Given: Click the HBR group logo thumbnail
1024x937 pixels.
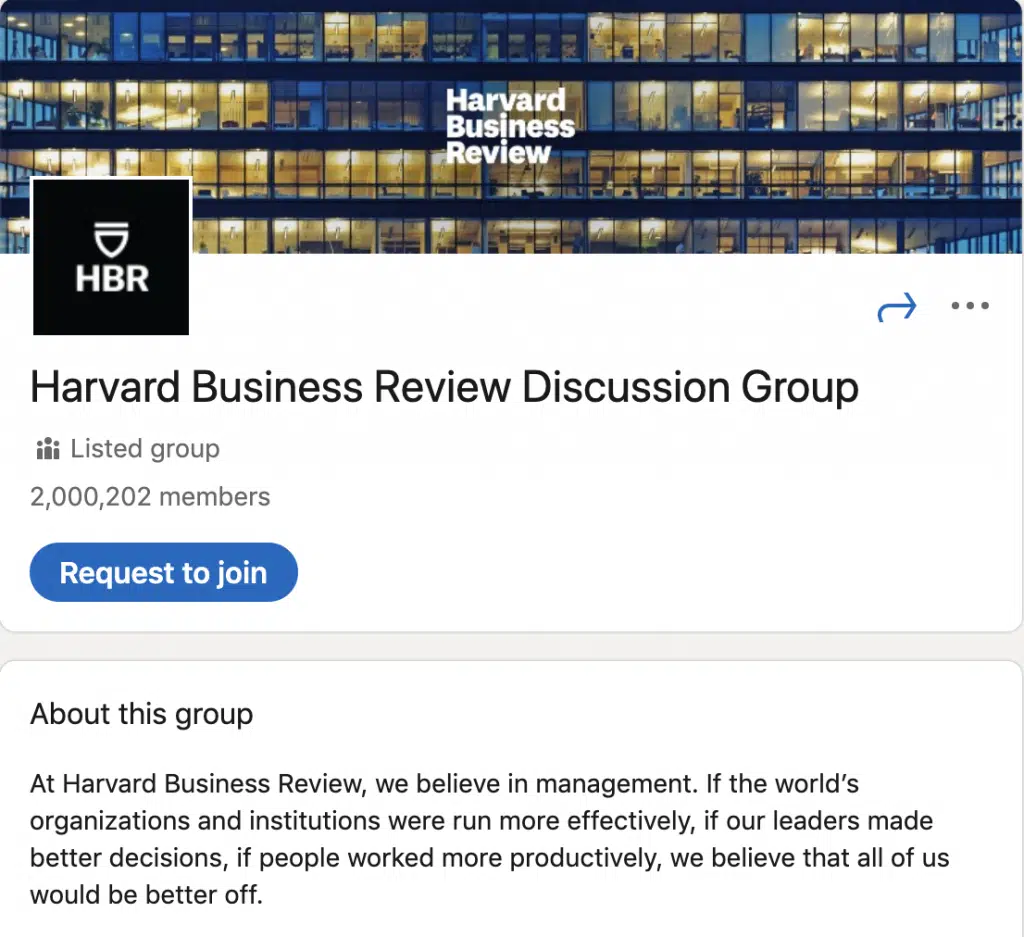Looking at the screenshot, I should coord(111,257).
